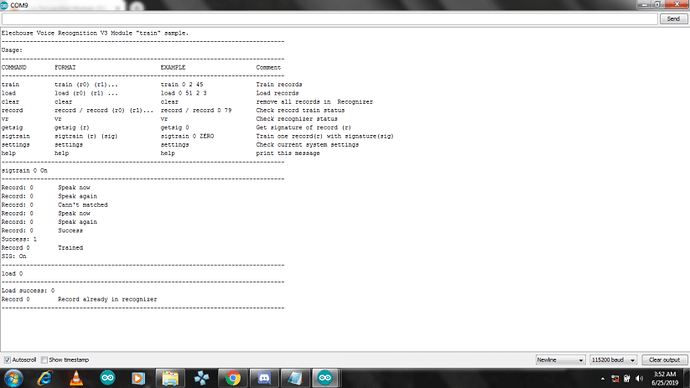Switch to the active Arduino serial monitor icon
Screen dimensions: 690x388
coord(325,378)
